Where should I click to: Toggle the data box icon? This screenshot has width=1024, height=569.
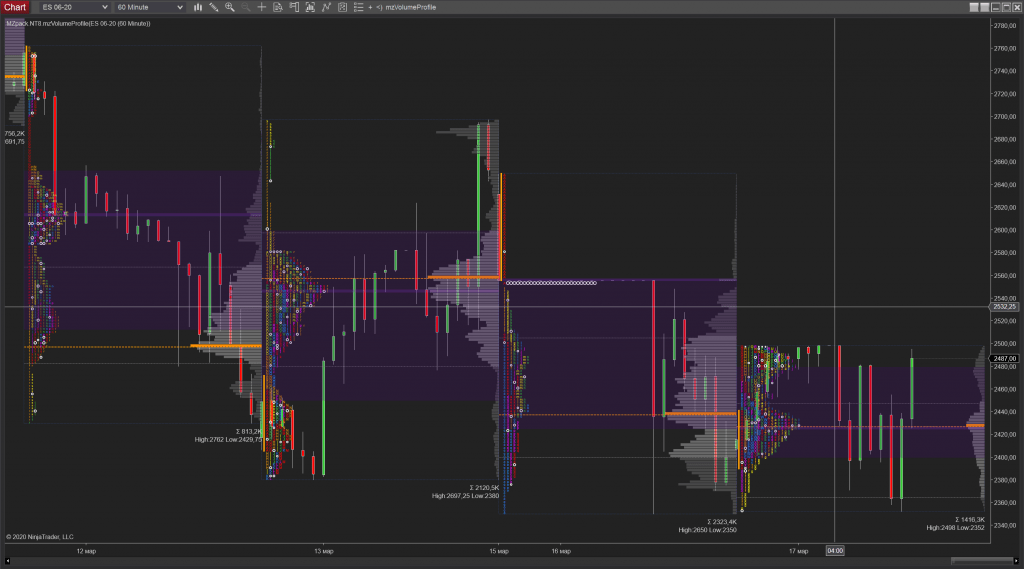[278, 7]
